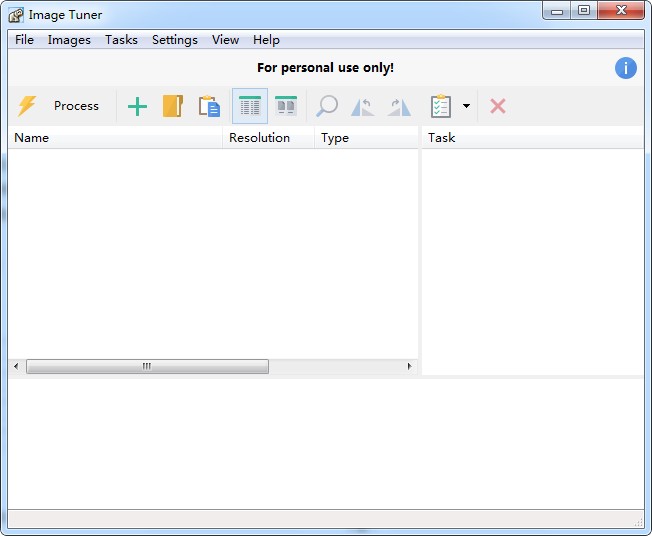Maximize the Image Tuner window
This screenshot has width=652, height=536.
584,11
